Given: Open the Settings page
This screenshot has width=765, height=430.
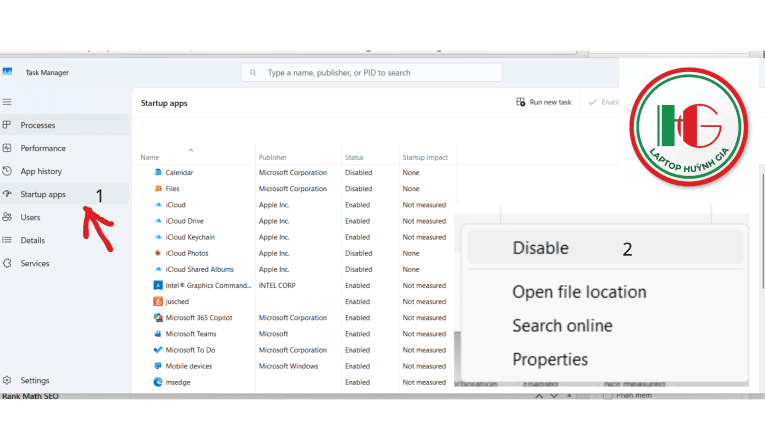Looking at the screenshot, I should point(64,380).
